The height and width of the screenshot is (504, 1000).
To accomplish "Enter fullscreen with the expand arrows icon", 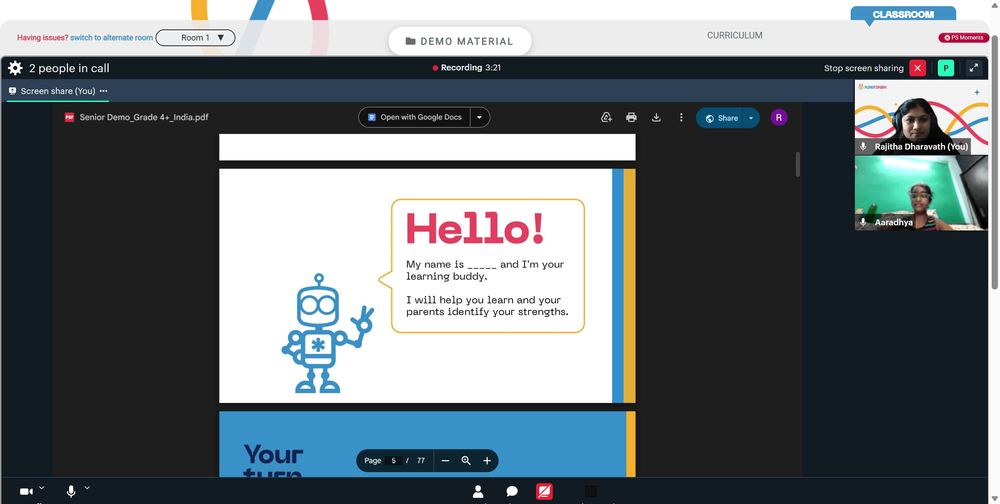I will pyautogui.click(x=974, y=68).
